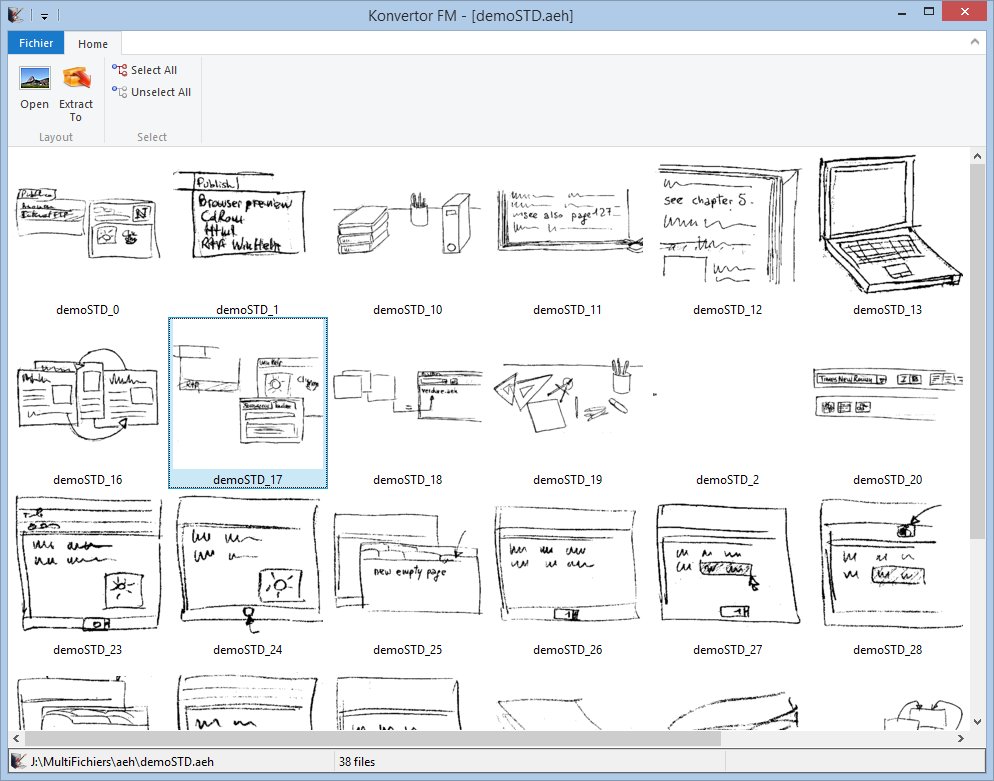This screenshot has width=994, height=781.
Task: Click the vertical scrollbar thumb
Action: [977, 351]
